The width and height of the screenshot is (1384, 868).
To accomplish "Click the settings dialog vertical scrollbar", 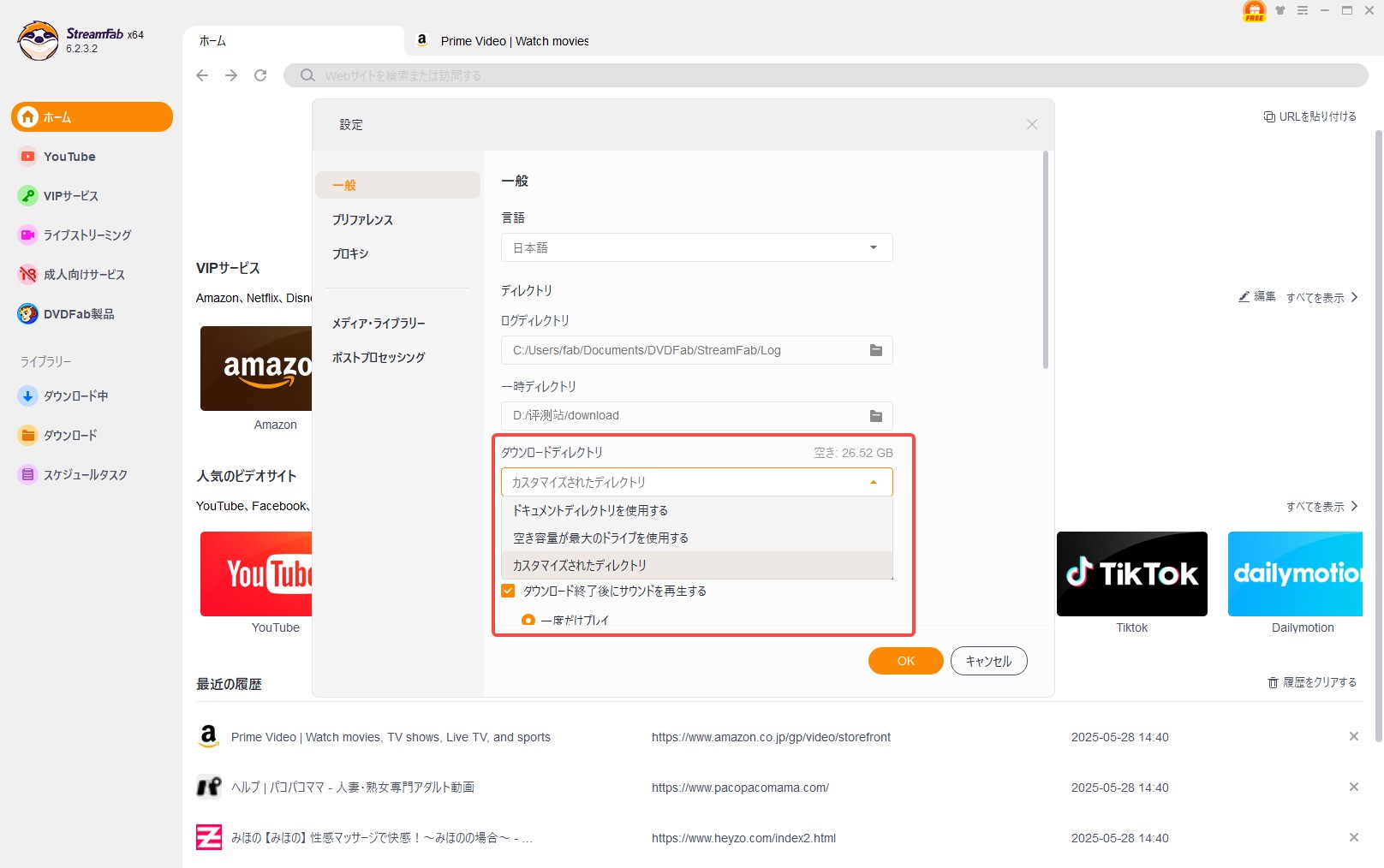I will click(1046, 260).
